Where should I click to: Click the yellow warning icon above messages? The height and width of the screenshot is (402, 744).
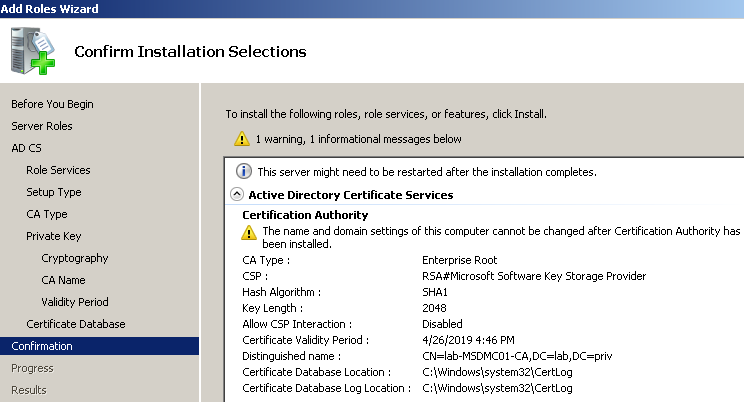coord(241,139)
